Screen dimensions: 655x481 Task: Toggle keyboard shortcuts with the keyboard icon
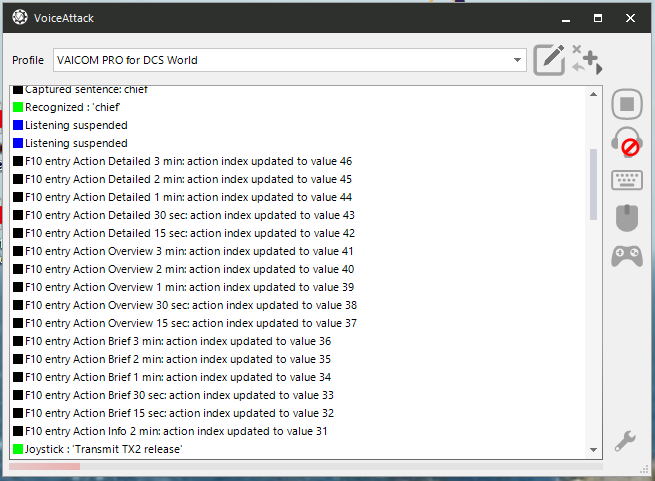[x=627, y=180]
